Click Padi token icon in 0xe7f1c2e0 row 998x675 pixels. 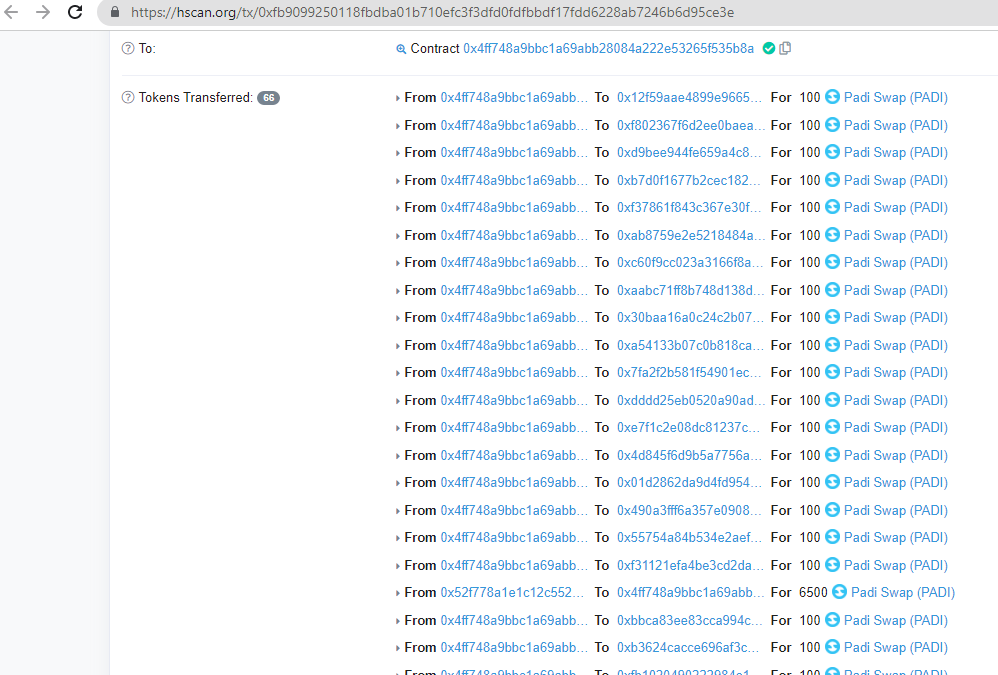click(x=833, y=427)
